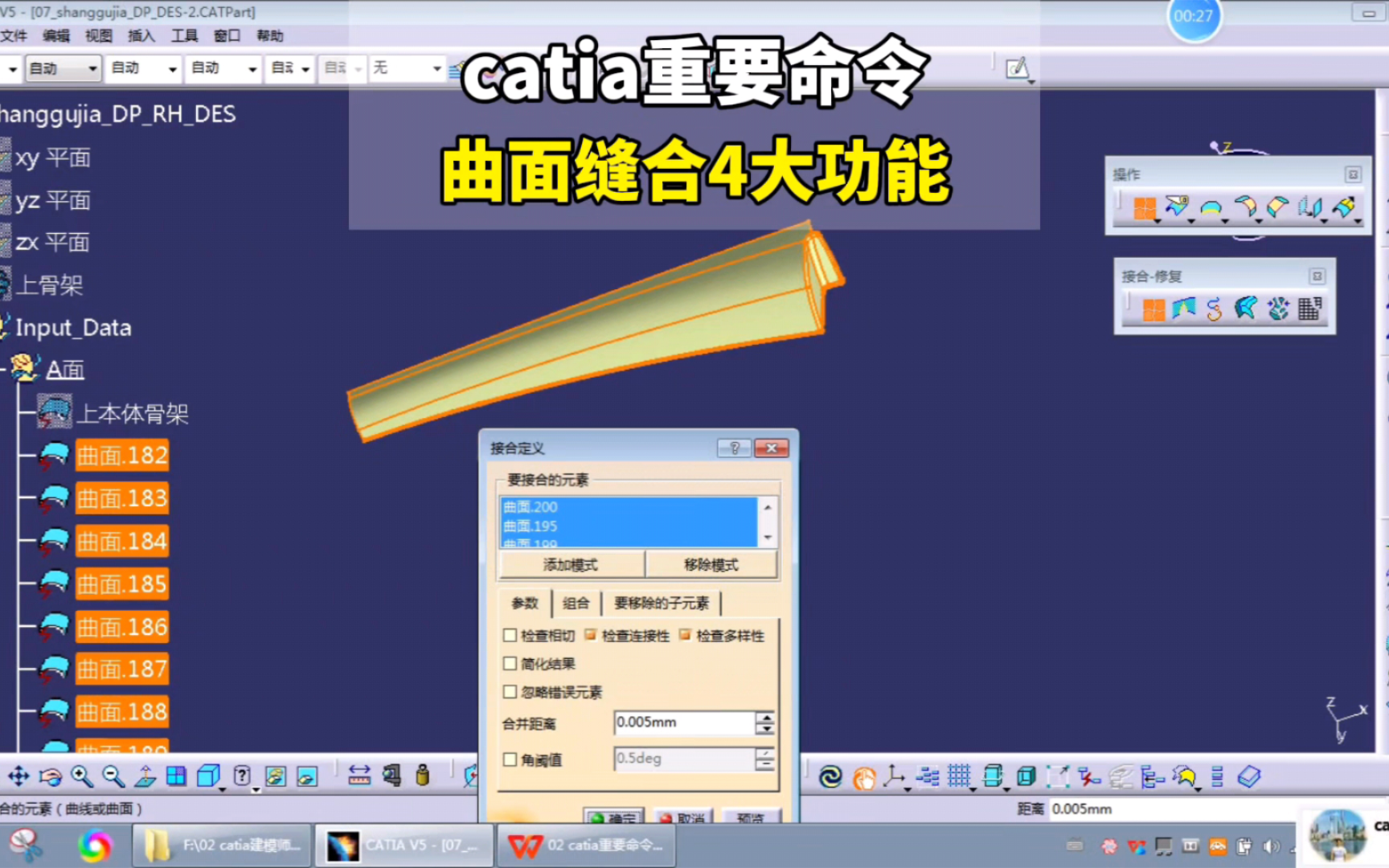Select the Translate transformation icon in 操作 toolbar
Screen dimensions: 1389x868
coord(1310,207)
